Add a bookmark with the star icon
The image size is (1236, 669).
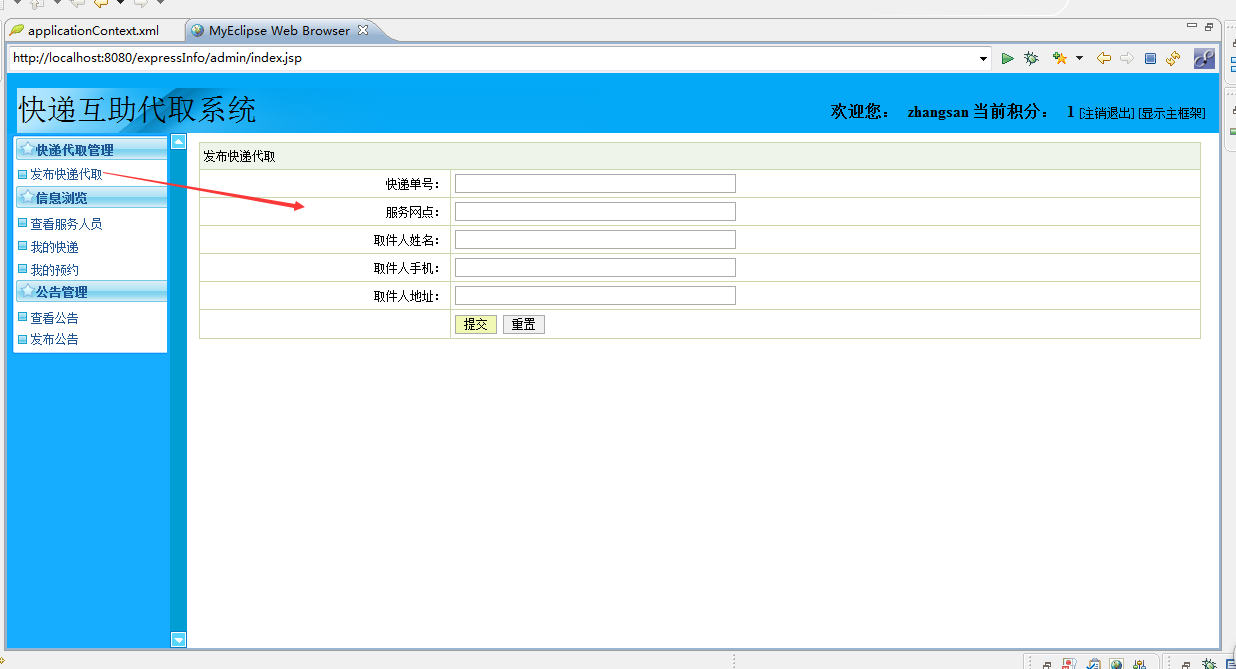coord(1060,58)
